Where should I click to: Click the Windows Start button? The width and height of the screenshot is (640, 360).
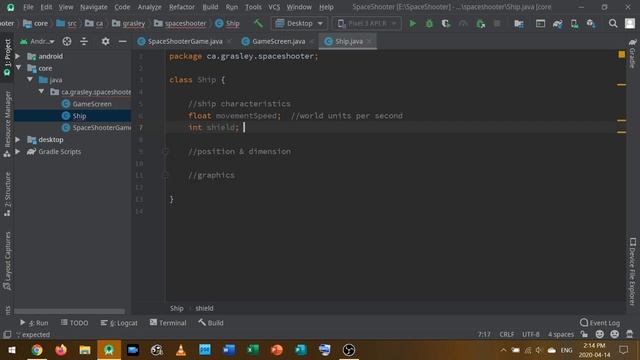12,350
